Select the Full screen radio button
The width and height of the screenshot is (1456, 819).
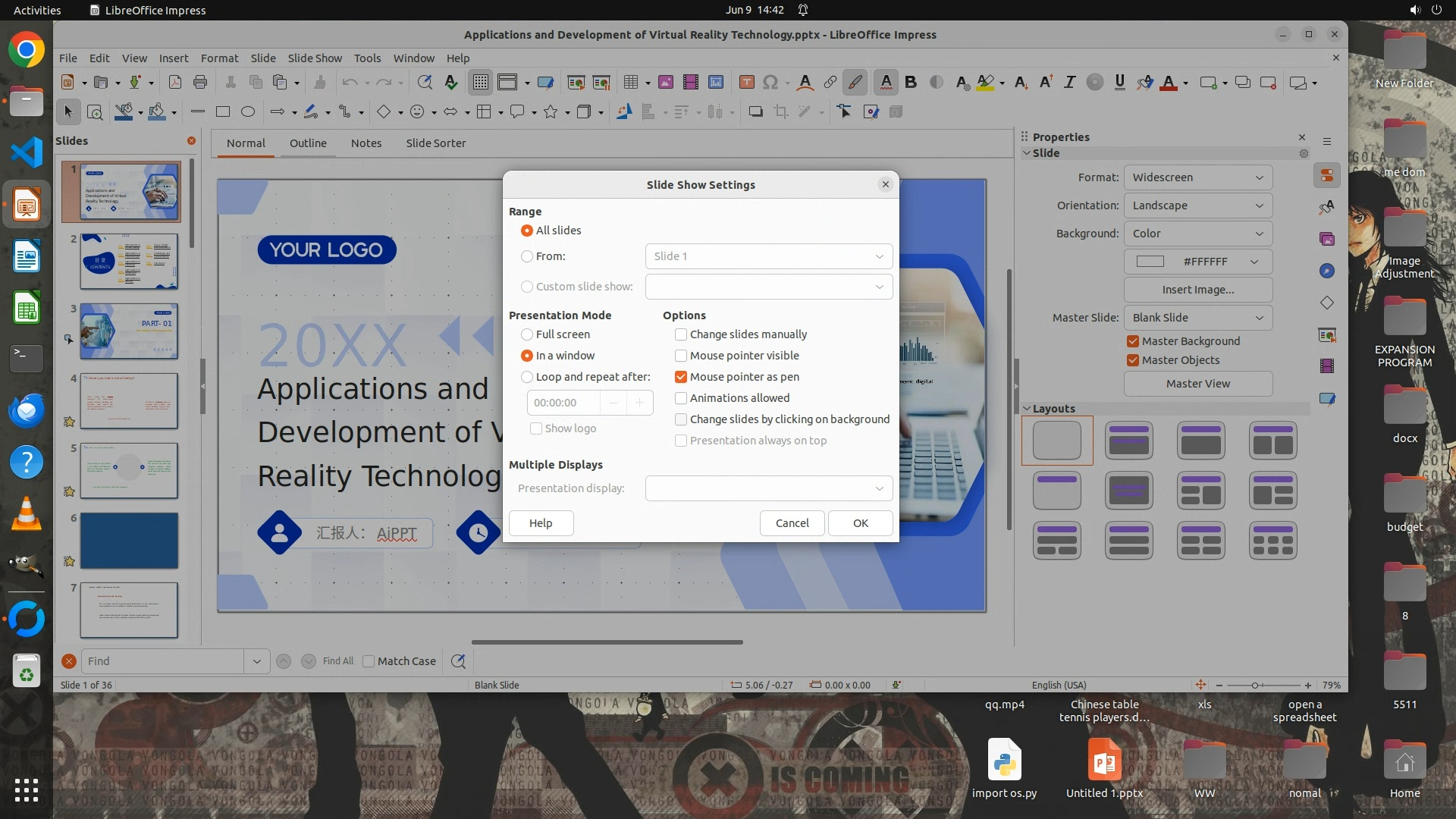pyautogui.click(x=527, y=334)
